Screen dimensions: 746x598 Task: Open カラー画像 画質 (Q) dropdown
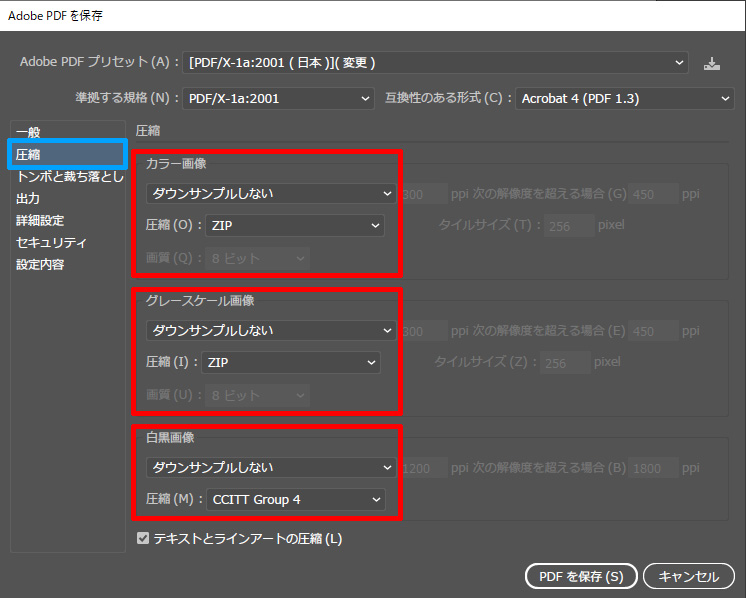pyautogui.click(x=257, y=258)
